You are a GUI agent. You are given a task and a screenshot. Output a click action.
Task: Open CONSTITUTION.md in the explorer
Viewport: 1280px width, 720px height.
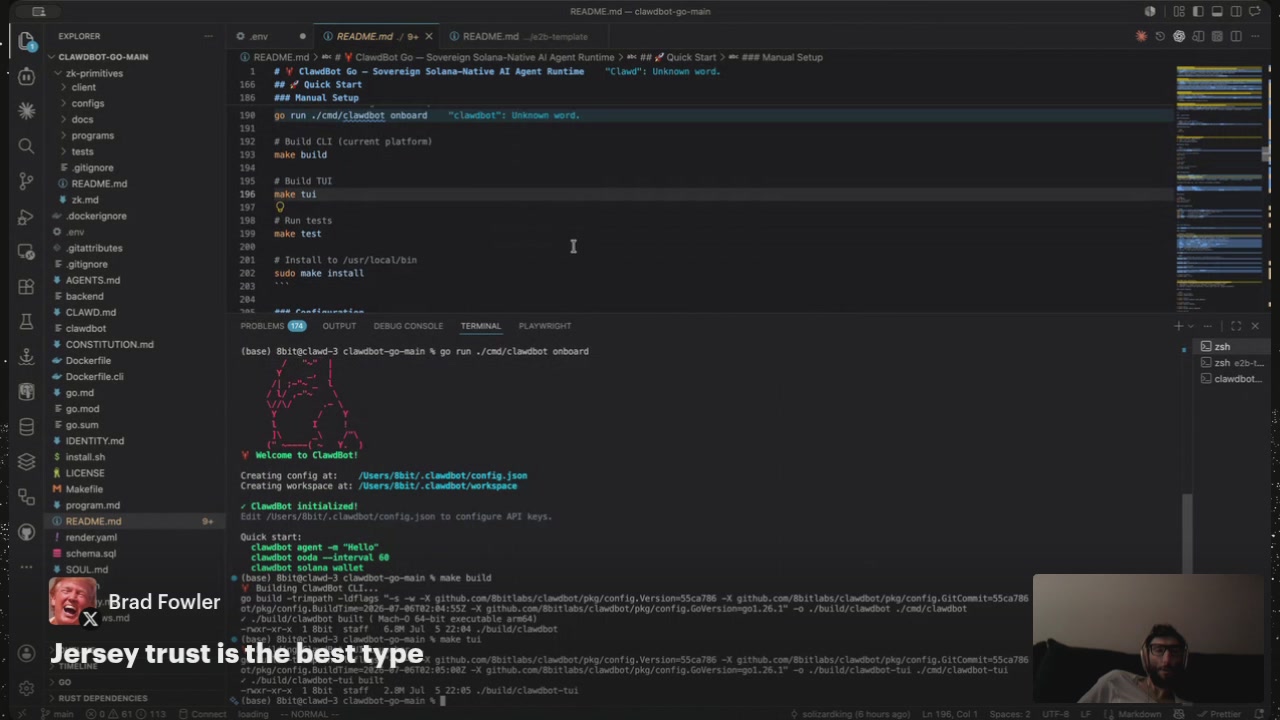(109, 344)
